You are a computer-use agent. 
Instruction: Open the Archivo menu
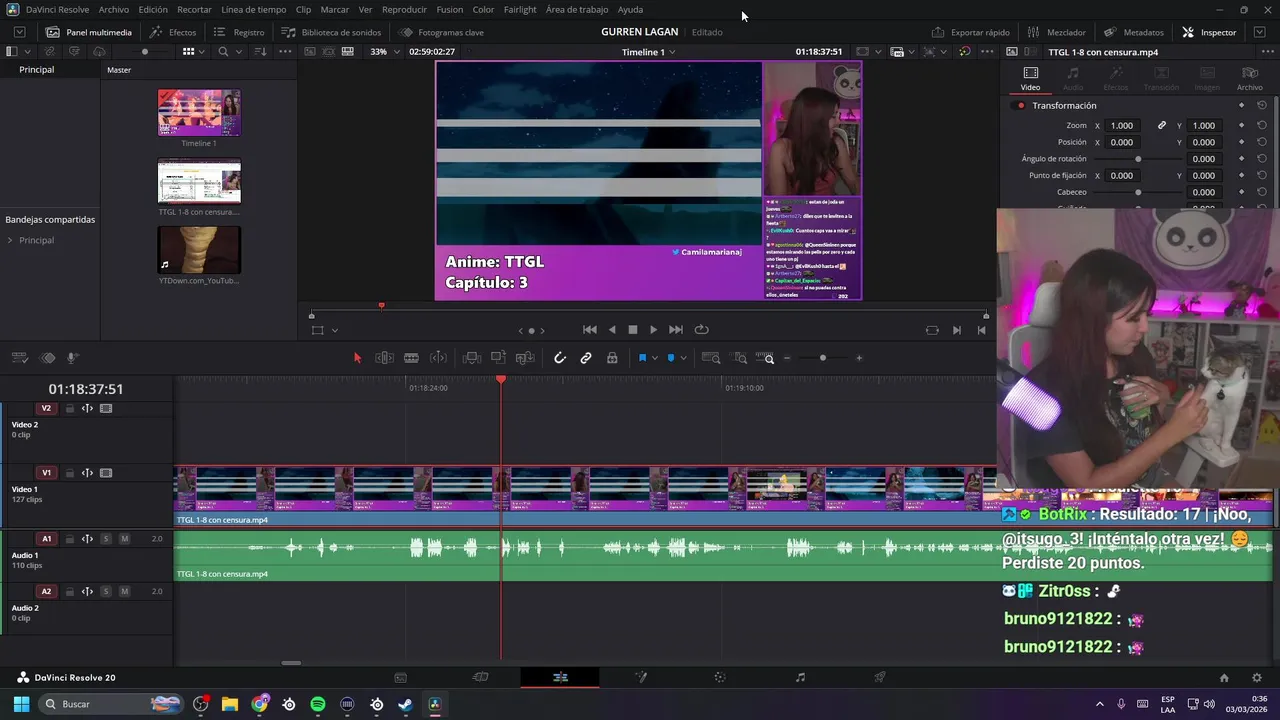tap(113, 9)
